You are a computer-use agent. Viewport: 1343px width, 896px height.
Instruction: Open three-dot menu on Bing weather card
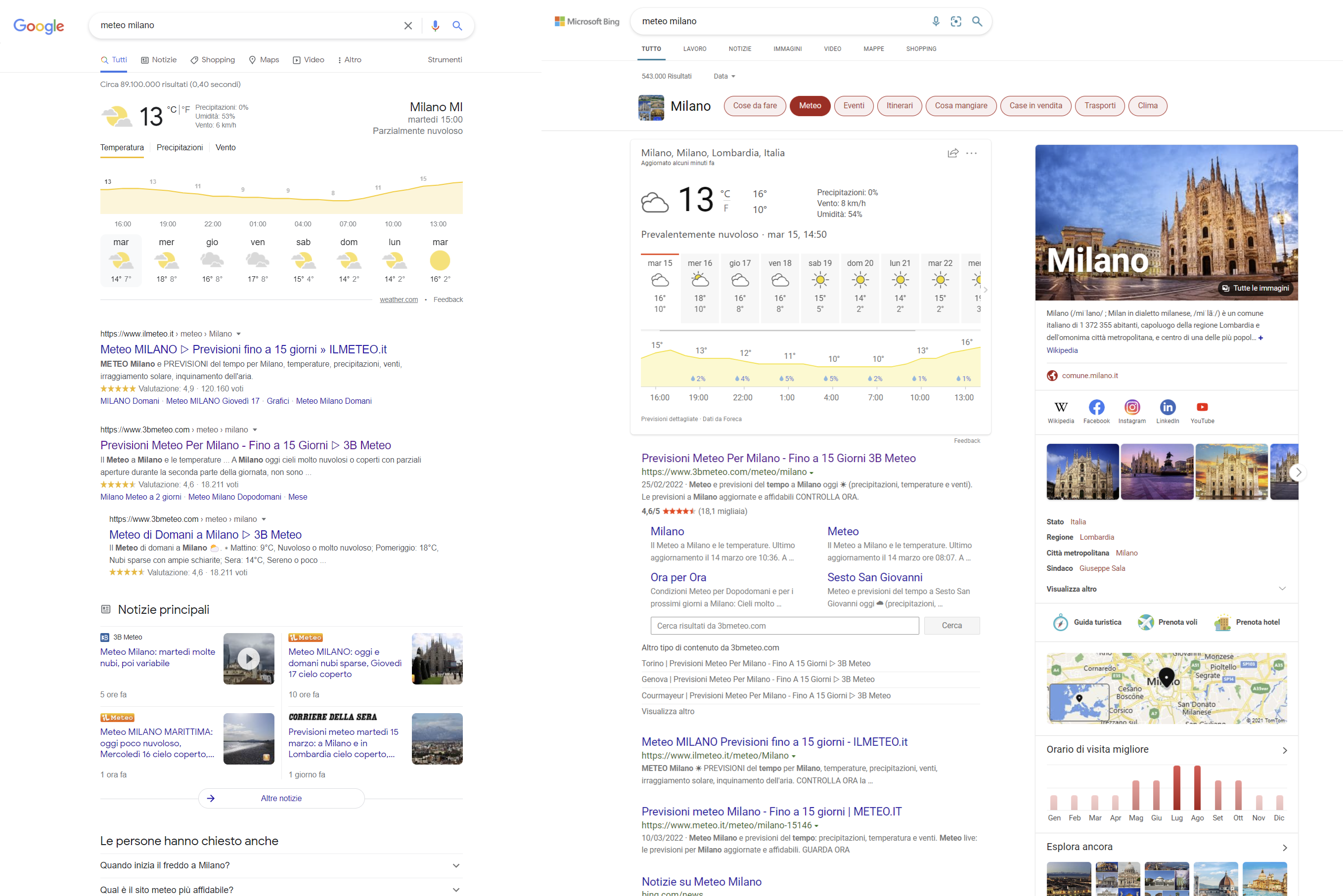[971, 153]
